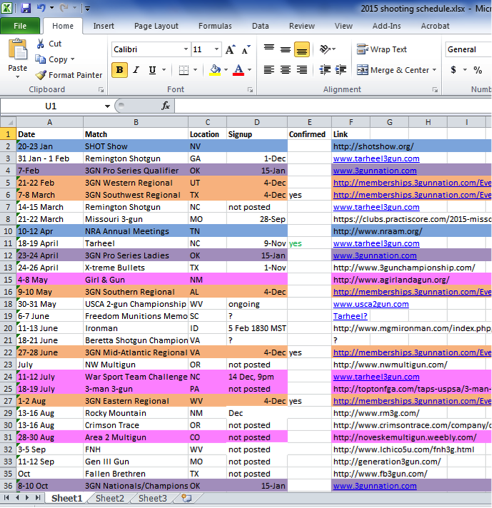The height and width of the screenshot is (508, 492).
Task: Click the Save icon in quick access toolbar
Action: 25,8
